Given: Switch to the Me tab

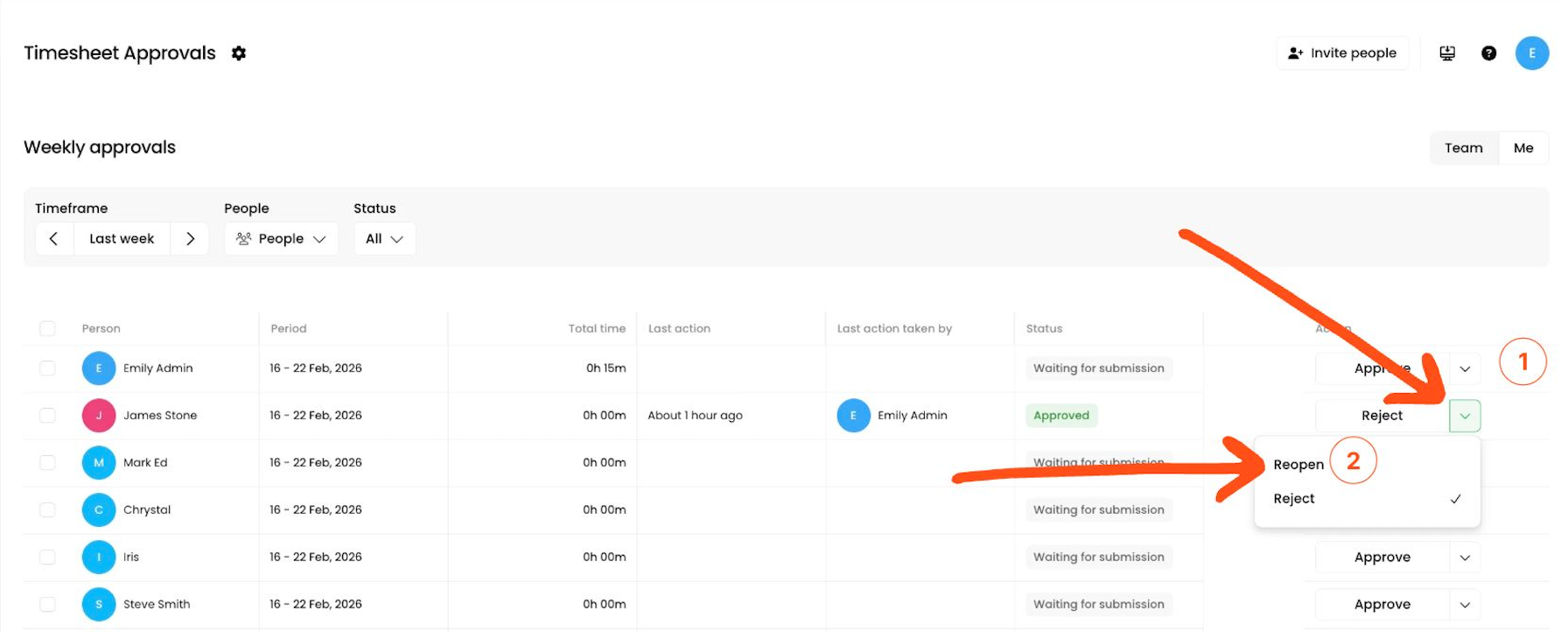Looking at the screenshot, I should 1523,148.
